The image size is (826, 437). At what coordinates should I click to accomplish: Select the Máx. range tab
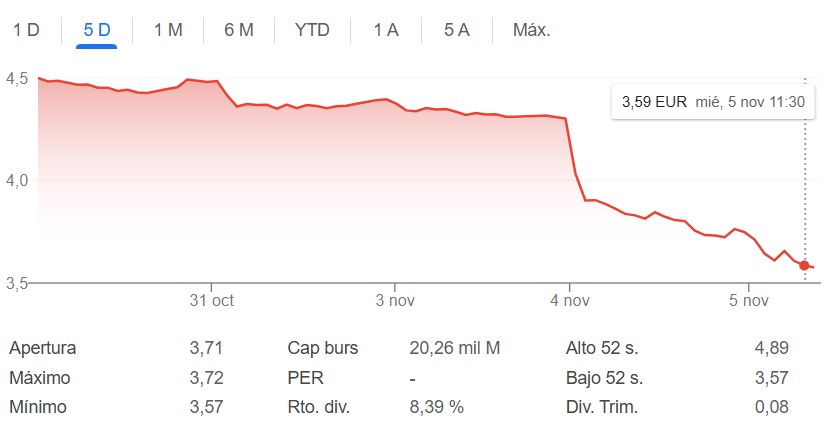532,30
